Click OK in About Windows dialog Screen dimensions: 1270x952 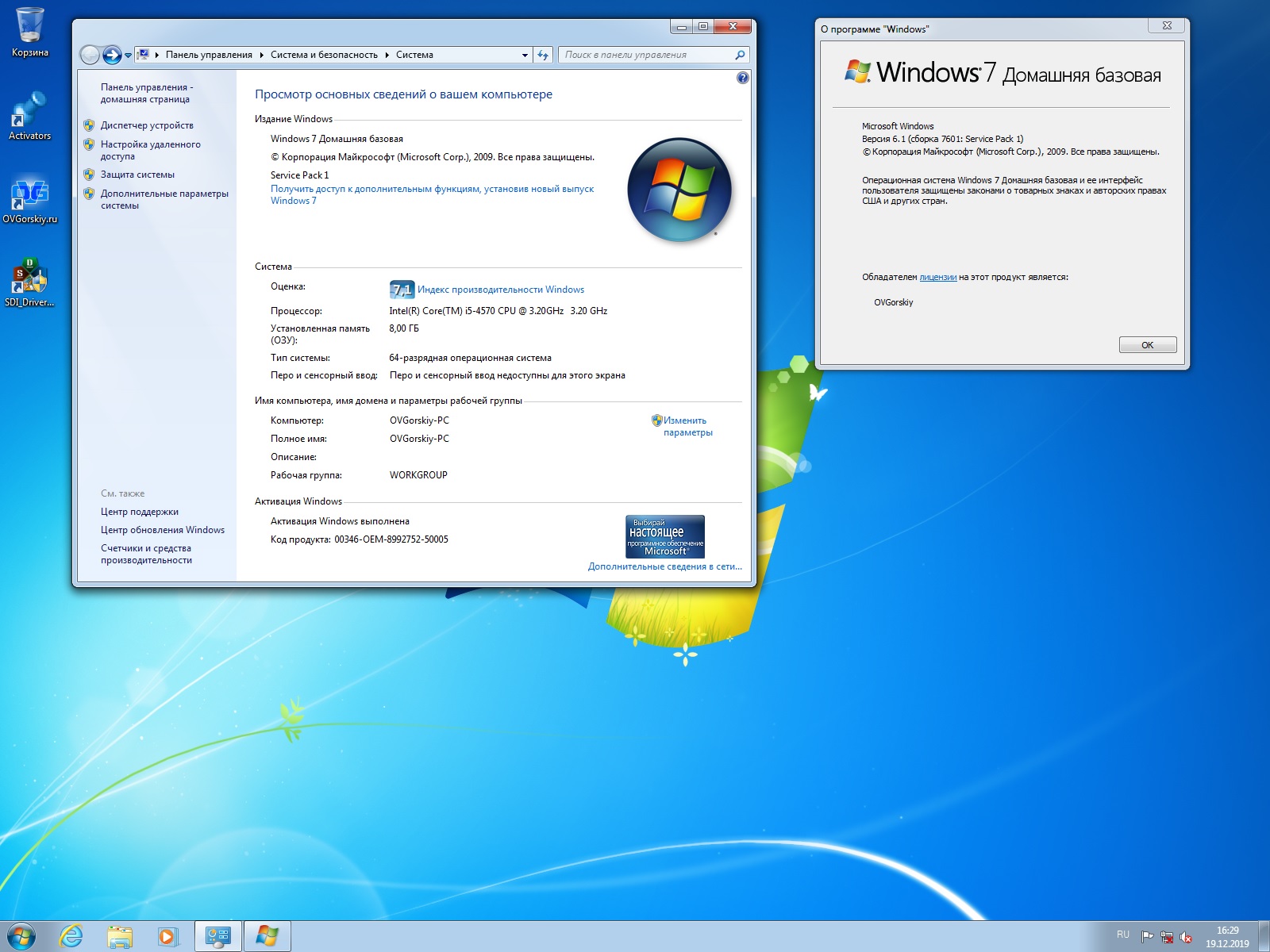click(x=1148, y=345)
